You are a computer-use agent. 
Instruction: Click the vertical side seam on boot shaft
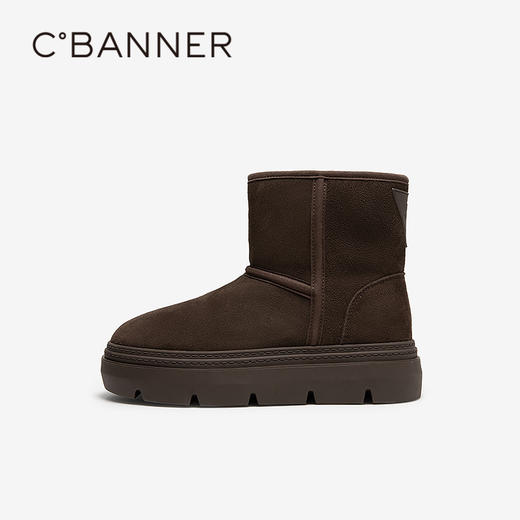(x=319, y=260)
